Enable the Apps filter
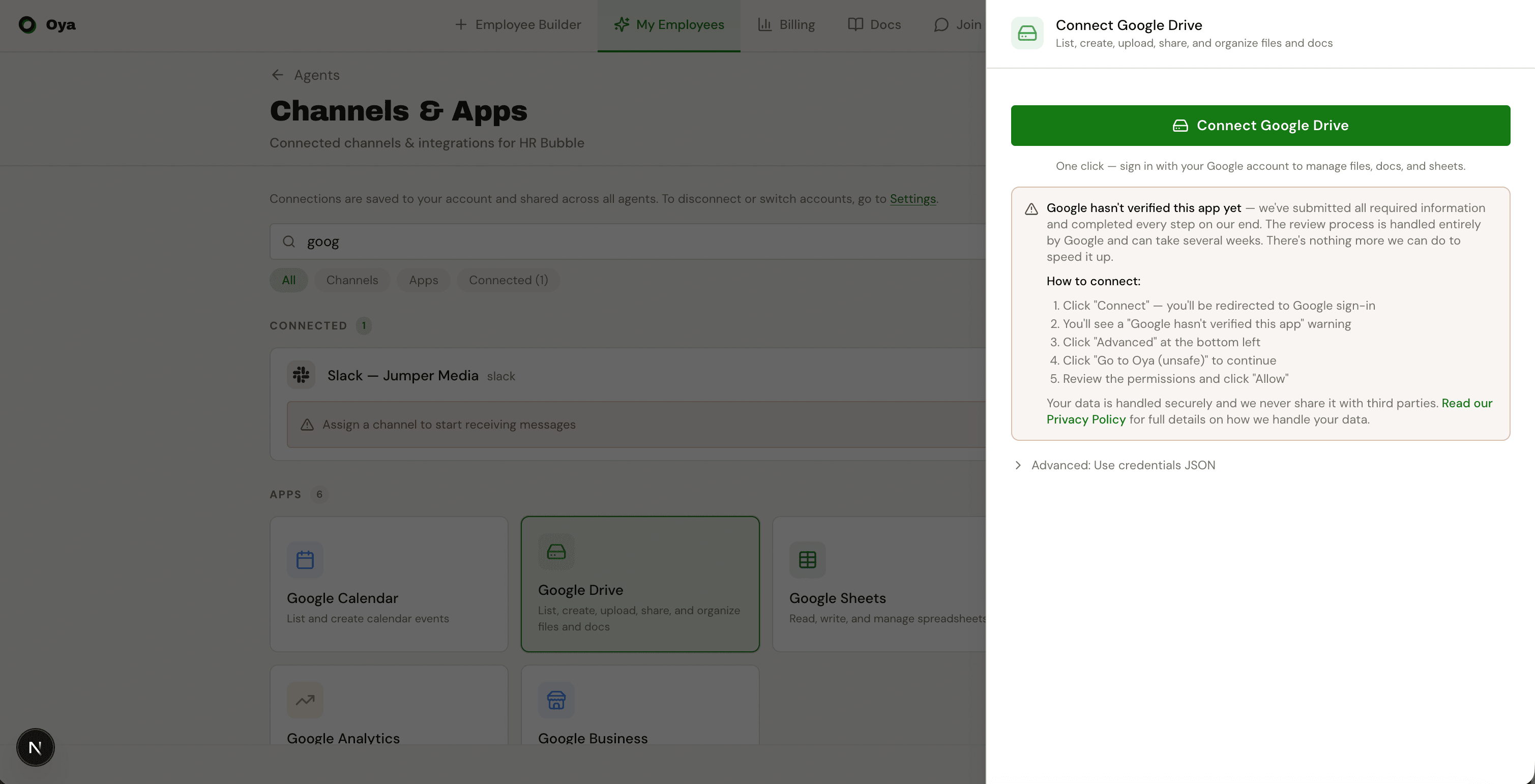 click(x=423, y=280)
